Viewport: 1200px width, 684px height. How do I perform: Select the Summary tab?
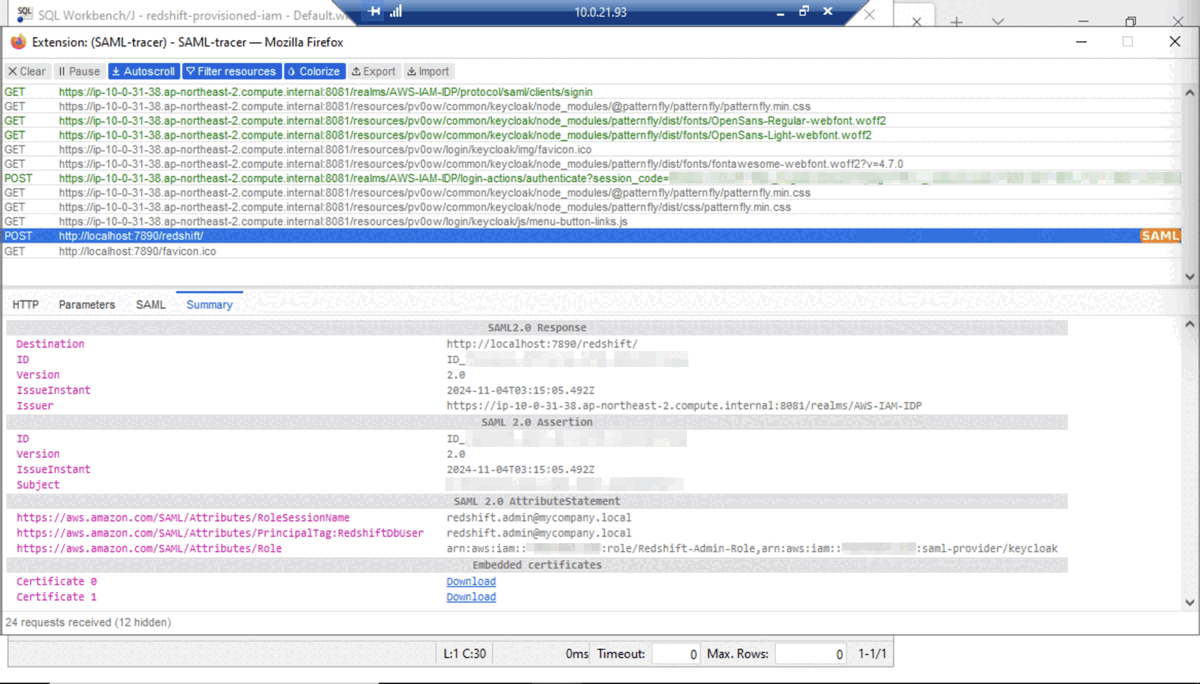click(209, 304)
